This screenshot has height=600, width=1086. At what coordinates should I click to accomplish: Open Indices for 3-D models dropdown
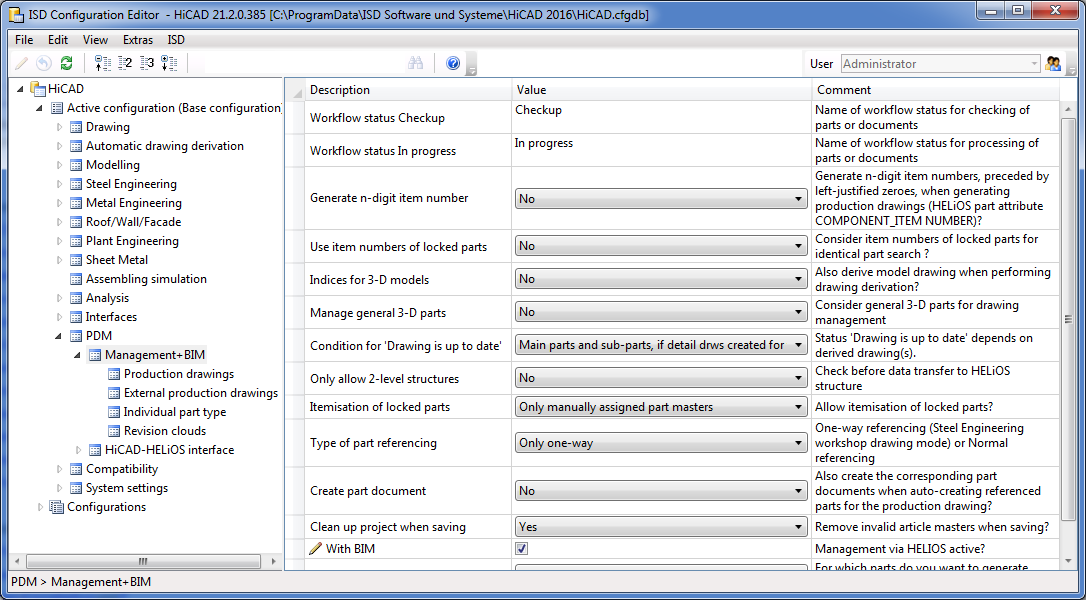pyautogui.click(x=661, y=279)
